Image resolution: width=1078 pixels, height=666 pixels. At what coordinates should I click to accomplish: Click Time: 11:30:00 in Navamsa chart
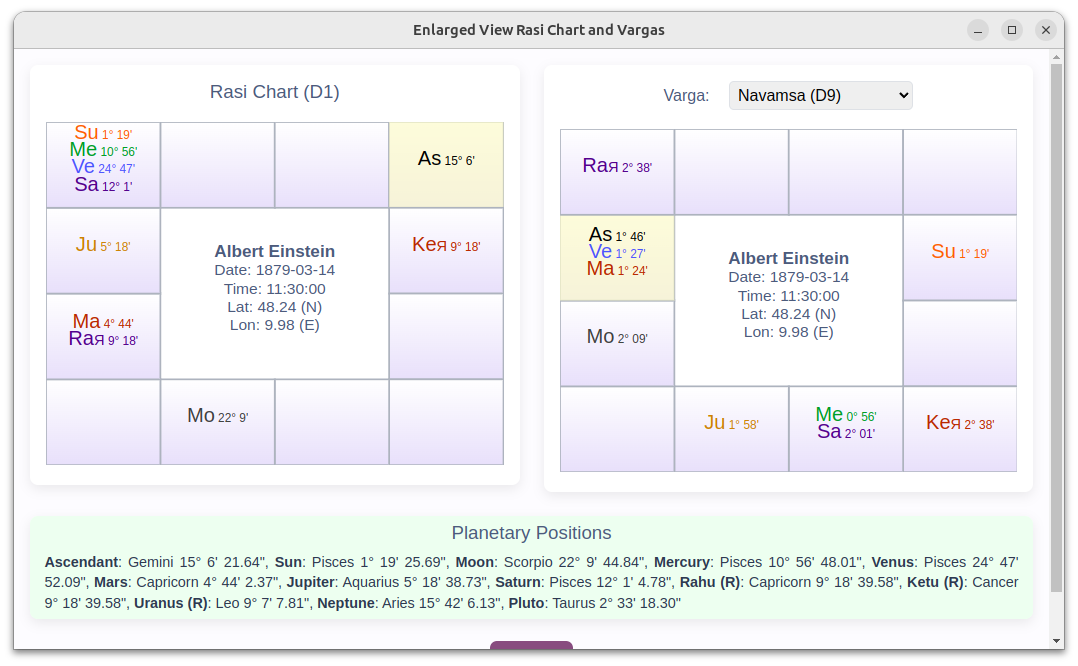click(789, 296)
